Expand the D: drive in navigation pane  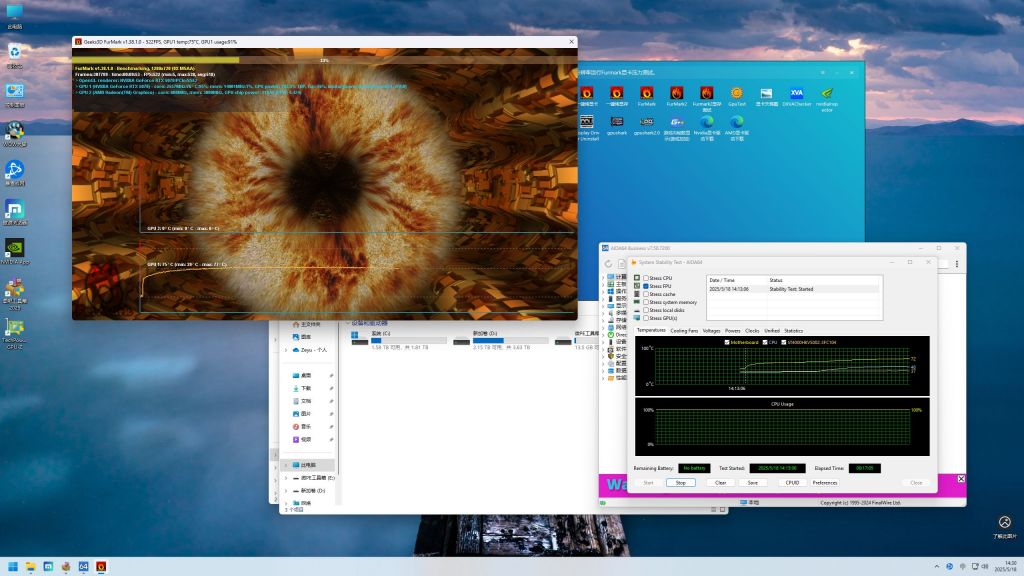click(x=286, y=491)
